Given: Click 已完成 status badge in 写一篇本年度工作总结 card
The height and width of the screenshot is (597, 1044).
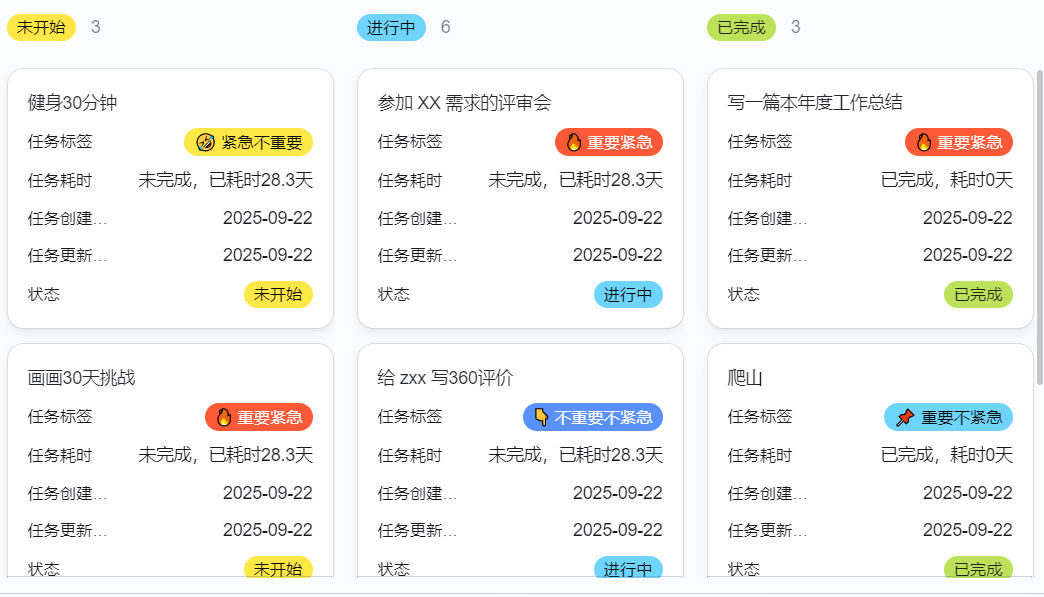Looking at the screenshot, I should [978, 294].
